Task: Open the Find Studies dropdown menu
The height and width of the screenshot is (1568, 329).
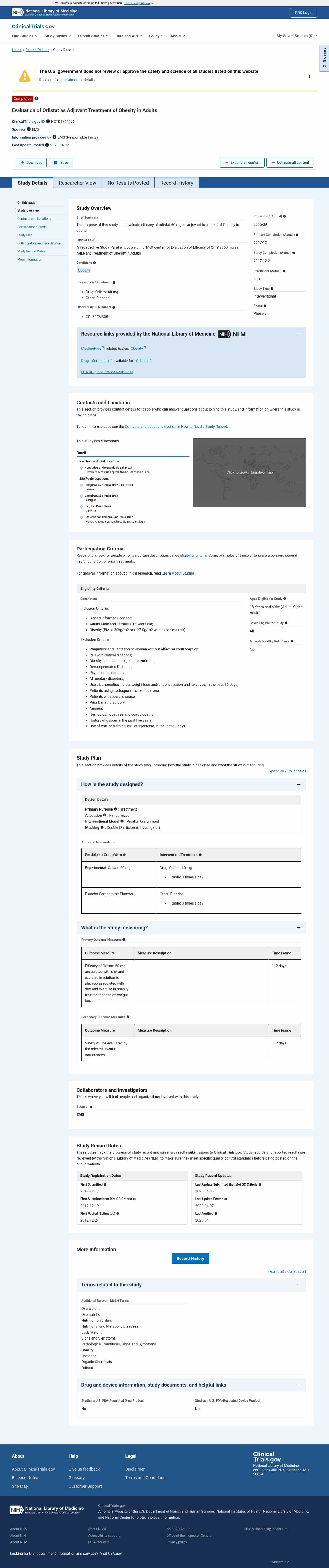Action: [24, 36]
